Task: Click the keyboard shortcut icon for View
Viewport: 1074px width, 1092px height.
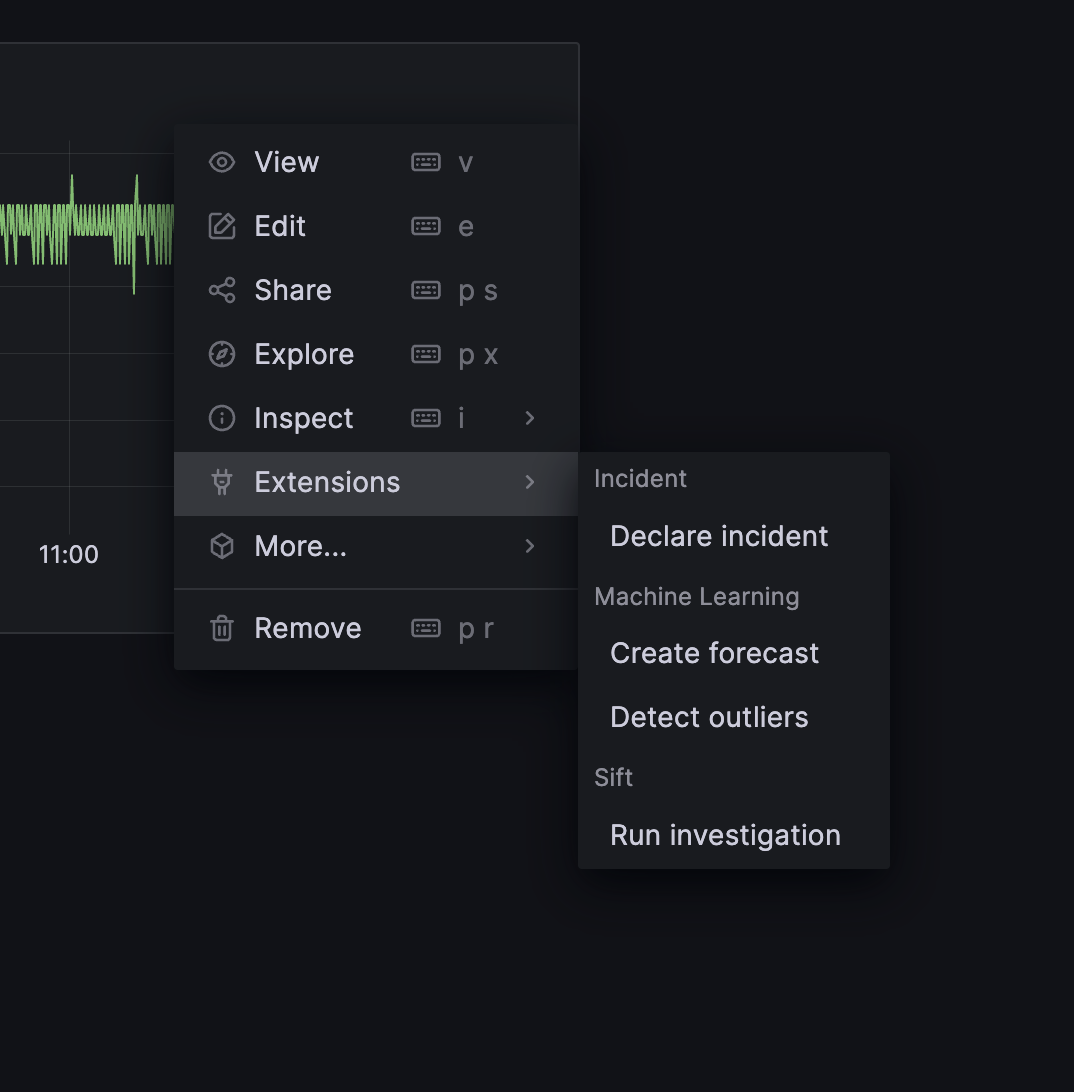Action: 426,162
